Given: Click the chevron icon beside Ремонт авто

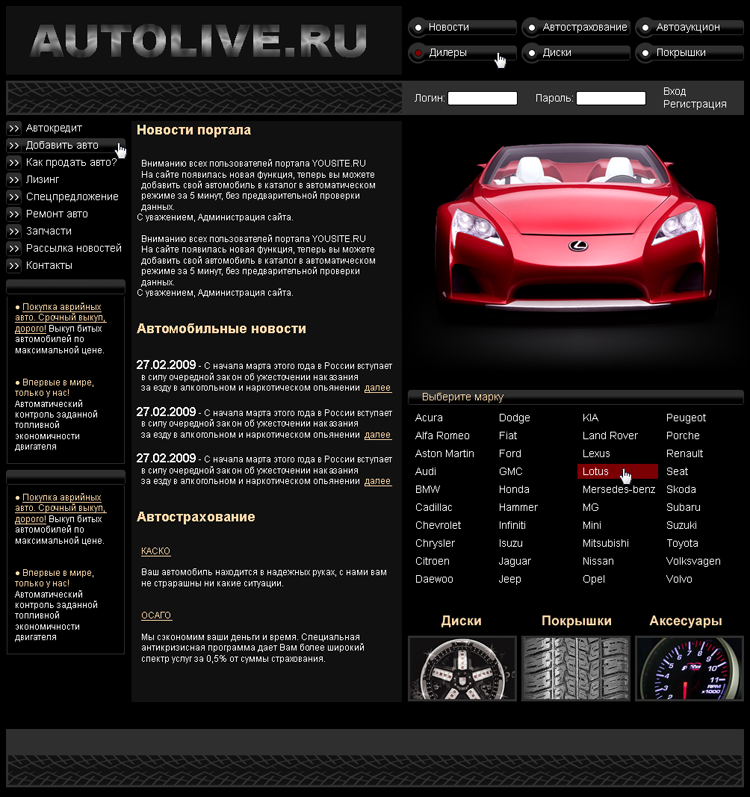Looking at the screenshot, I should point(14,214).
